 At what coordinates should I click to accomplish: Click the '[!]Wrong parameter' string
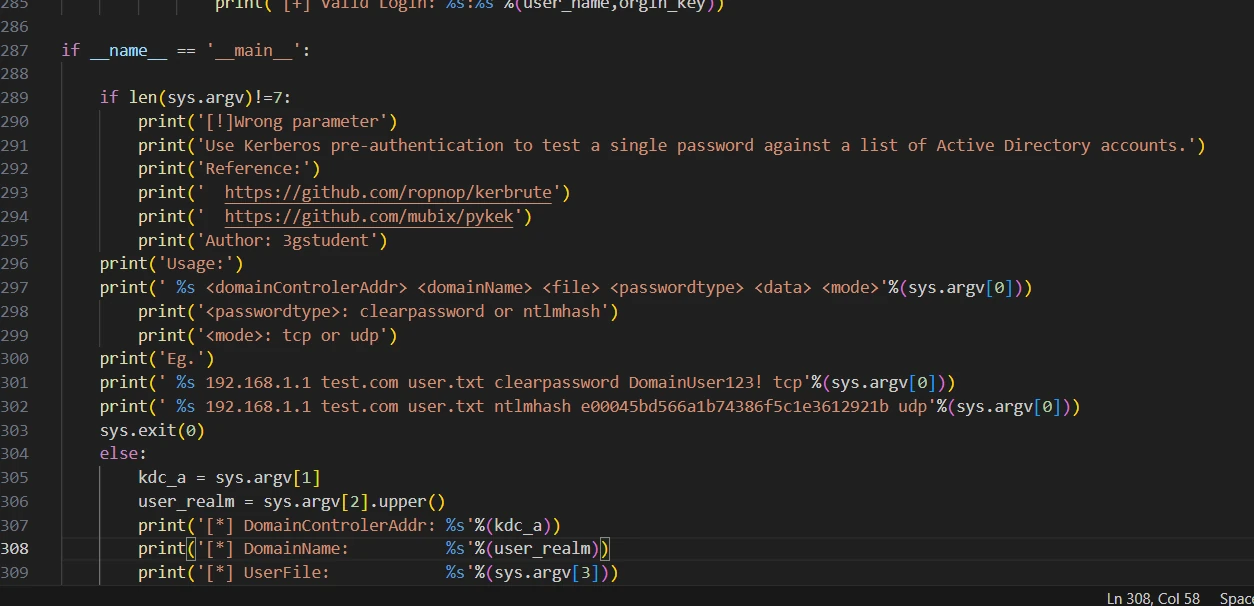click(291, 121)
